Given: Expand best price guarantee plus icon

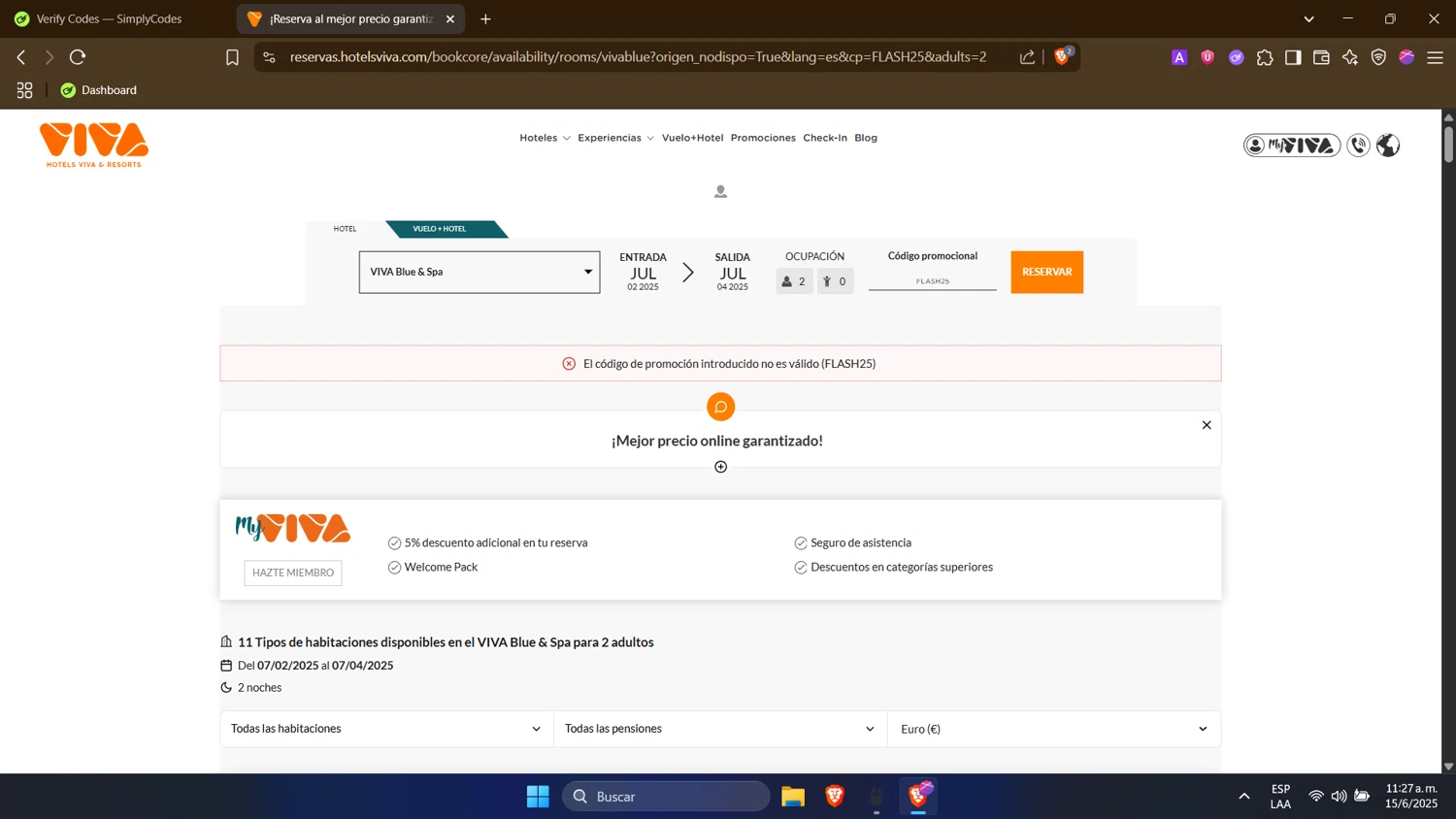Looking at the screenshot, I should (x=720, y=467).
